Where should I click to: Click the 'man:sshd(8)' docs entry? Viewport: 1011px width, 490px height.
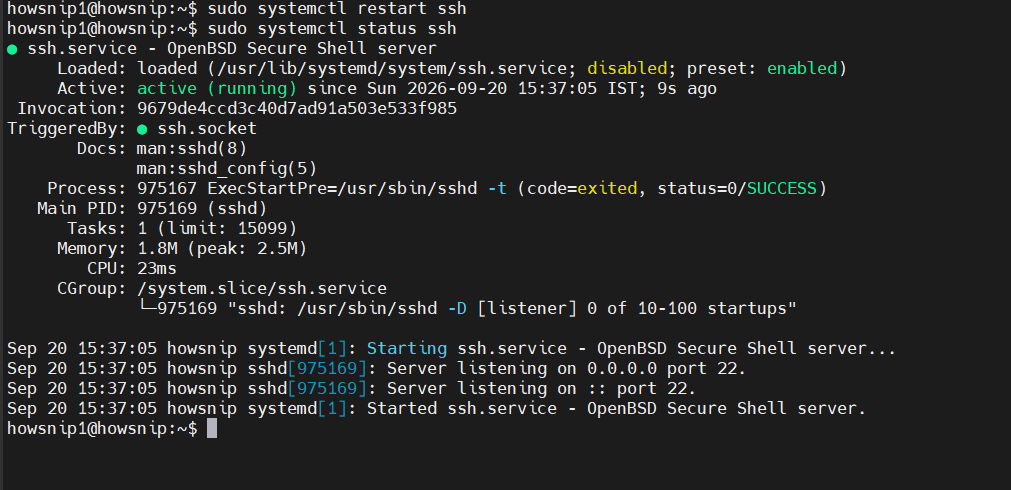click(192, 149)
